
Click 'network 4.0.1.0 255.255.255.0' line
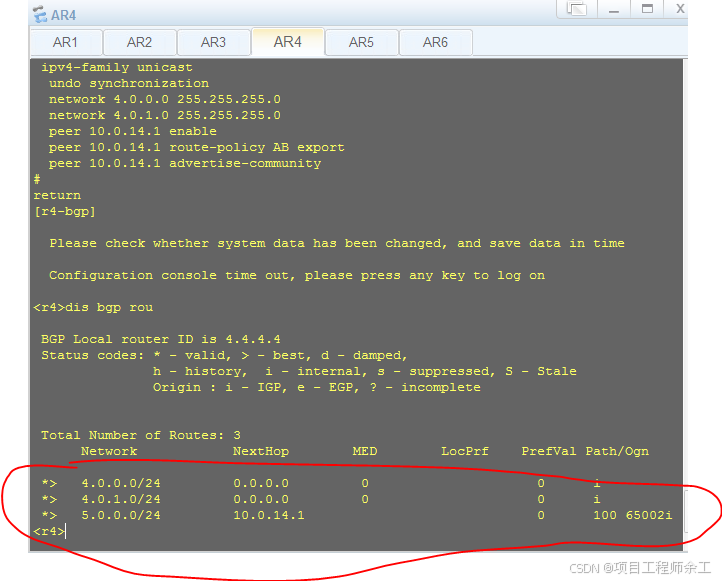(165, 115)
